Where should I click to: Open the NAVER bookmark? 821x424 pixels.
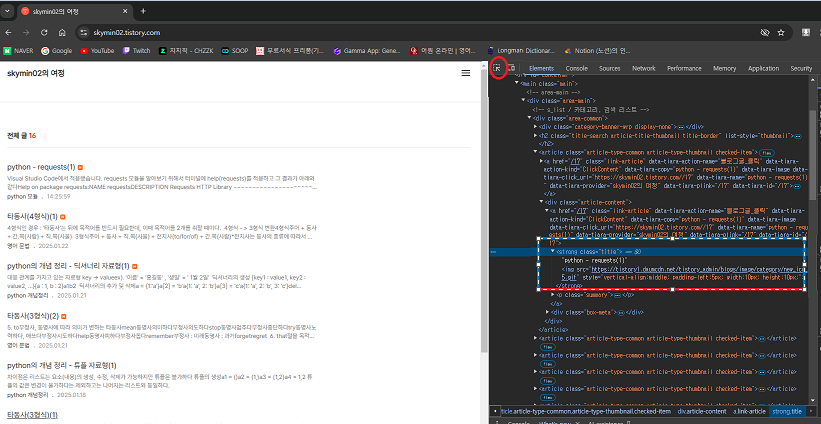[x=18, y=51]
